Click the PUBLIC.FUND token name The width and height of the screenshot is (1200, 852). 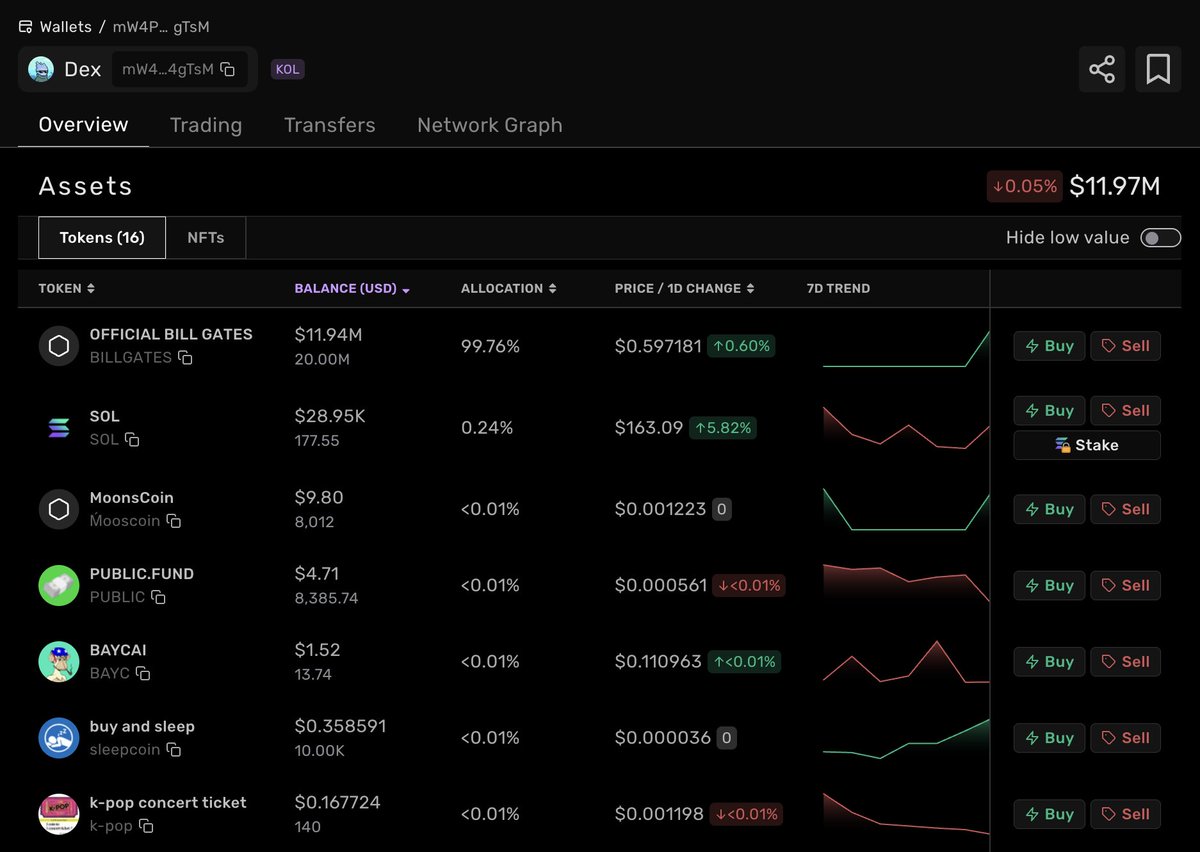(142, 574)
